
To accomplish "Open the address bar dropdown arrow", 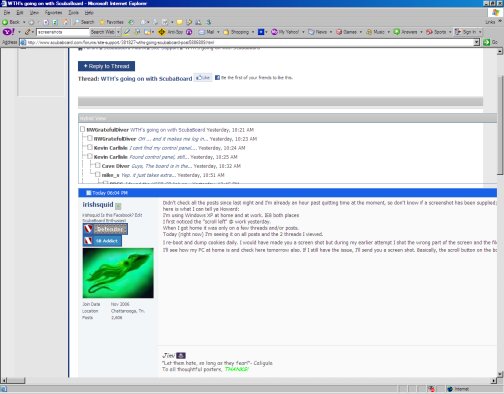I will 477,42.
